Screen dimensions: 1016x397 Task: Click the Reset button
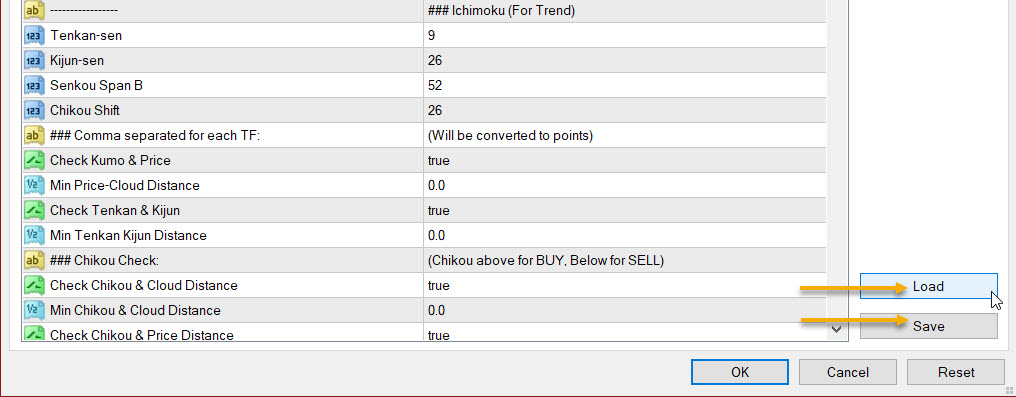pos(956,372)
